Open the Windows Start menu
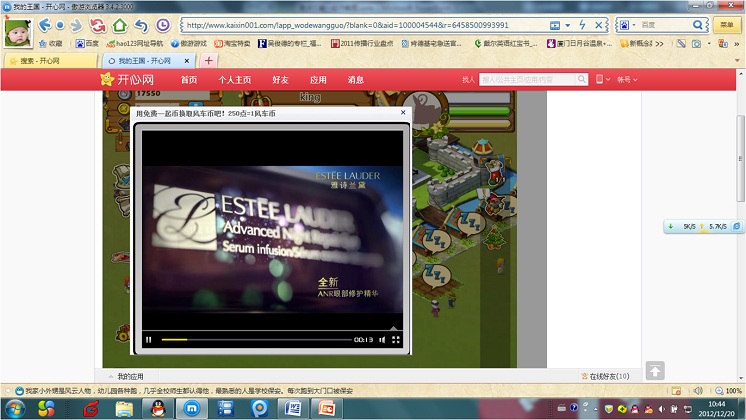The image size is (746, 420). [14, 408]
